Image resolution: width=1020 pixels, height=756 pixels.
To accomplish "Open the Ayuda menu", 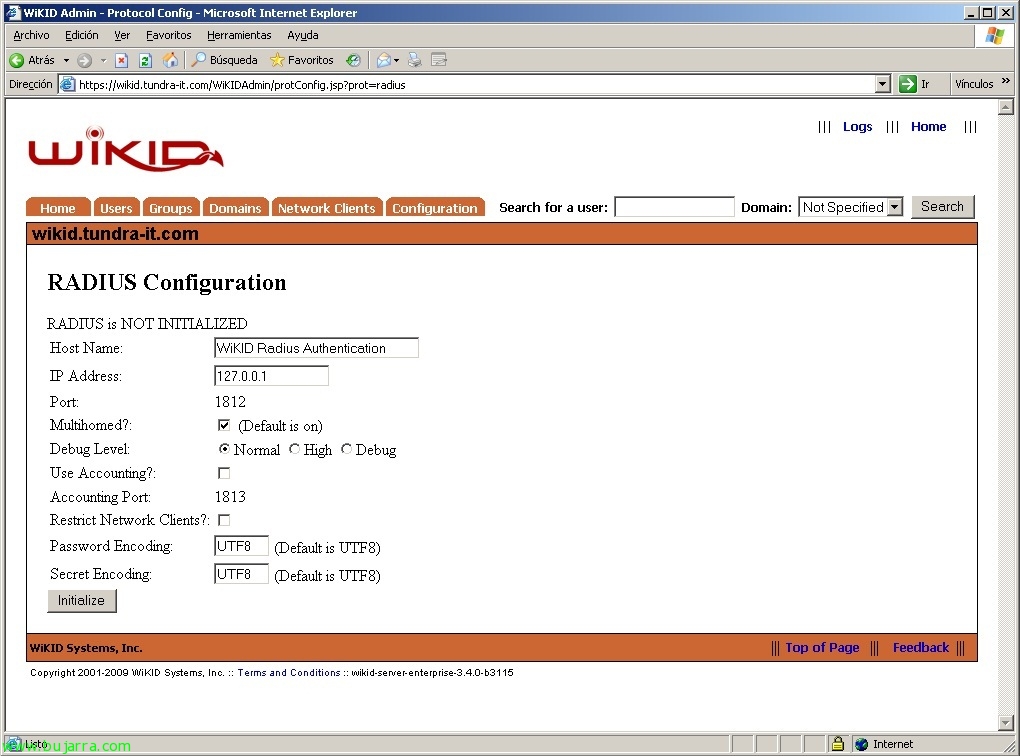I will pyautogui.click(x=302, y=35).
